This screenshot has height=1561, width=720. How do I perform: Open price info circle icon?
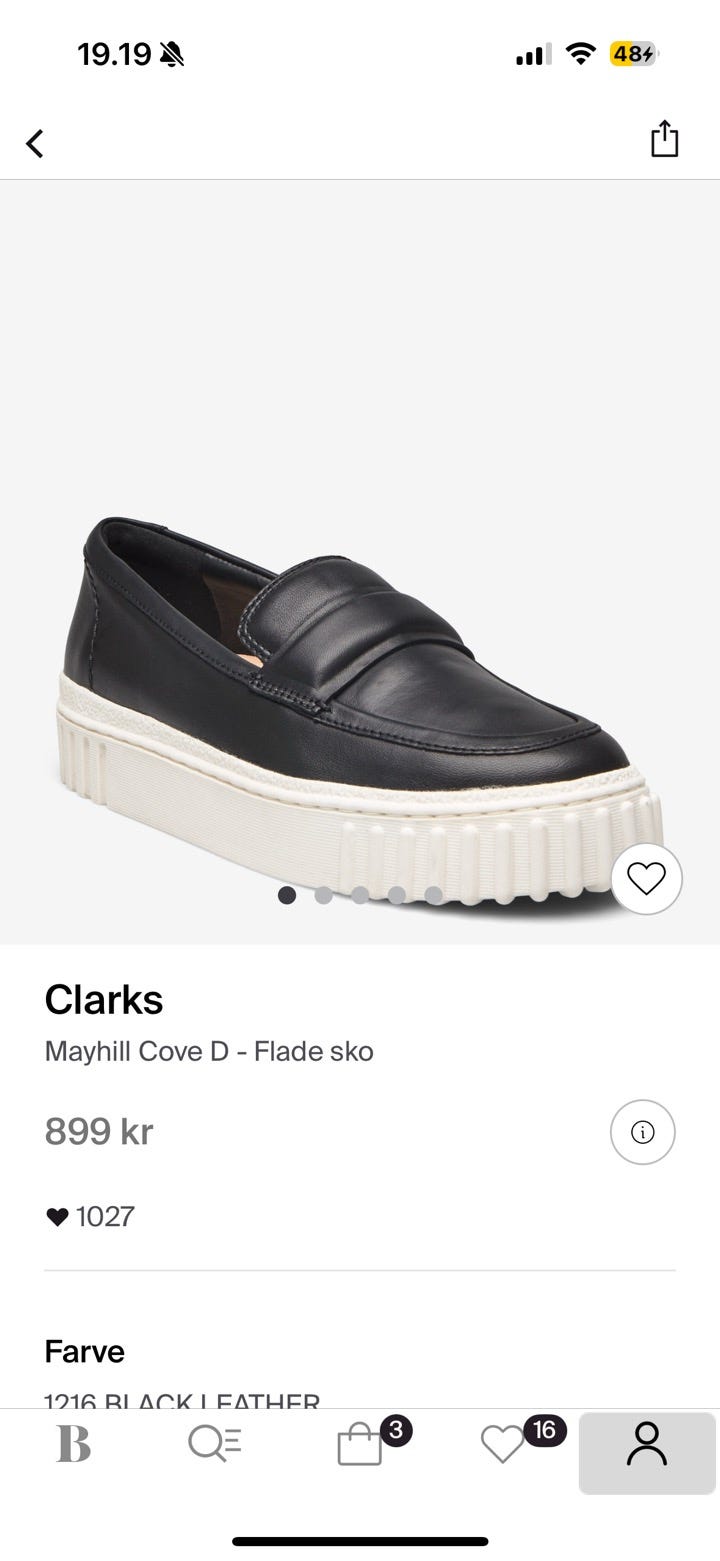643,1132
